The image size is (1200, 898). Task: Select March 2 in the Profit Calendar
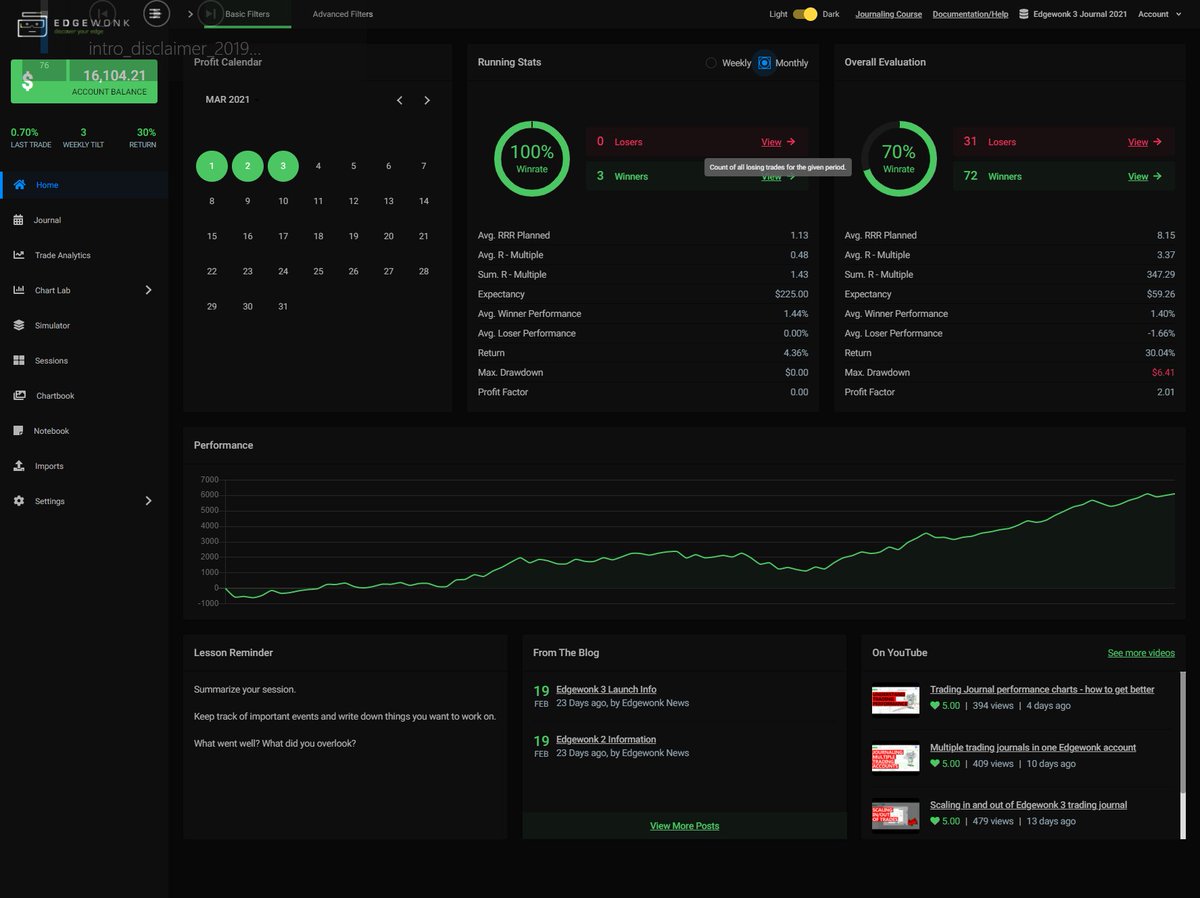[248, 166]
